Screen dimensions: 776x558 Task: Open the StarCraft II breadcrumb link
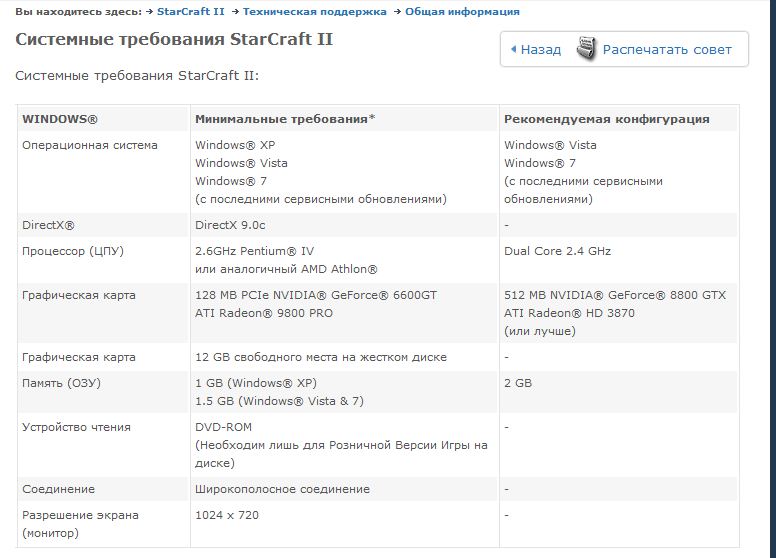190,12
